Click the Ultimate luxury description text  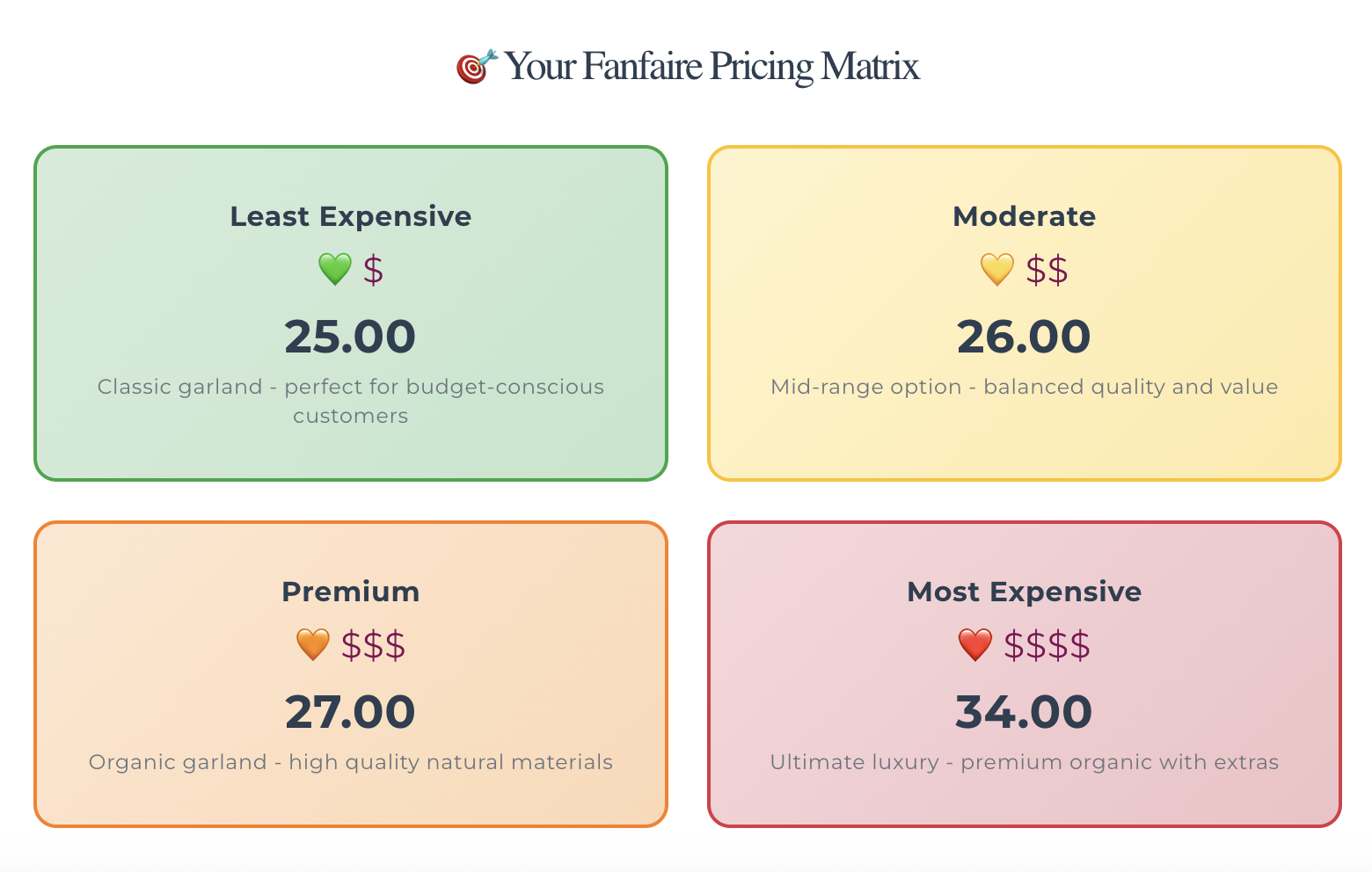[x=1024, y=762]
